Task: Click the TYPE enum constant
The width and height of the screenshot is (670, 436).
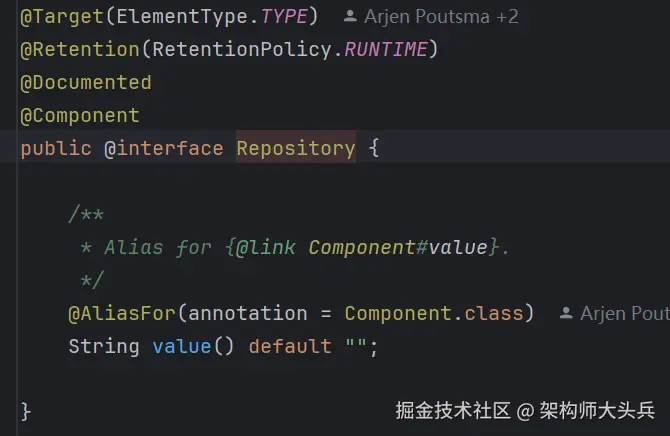Action: [284, 17]
